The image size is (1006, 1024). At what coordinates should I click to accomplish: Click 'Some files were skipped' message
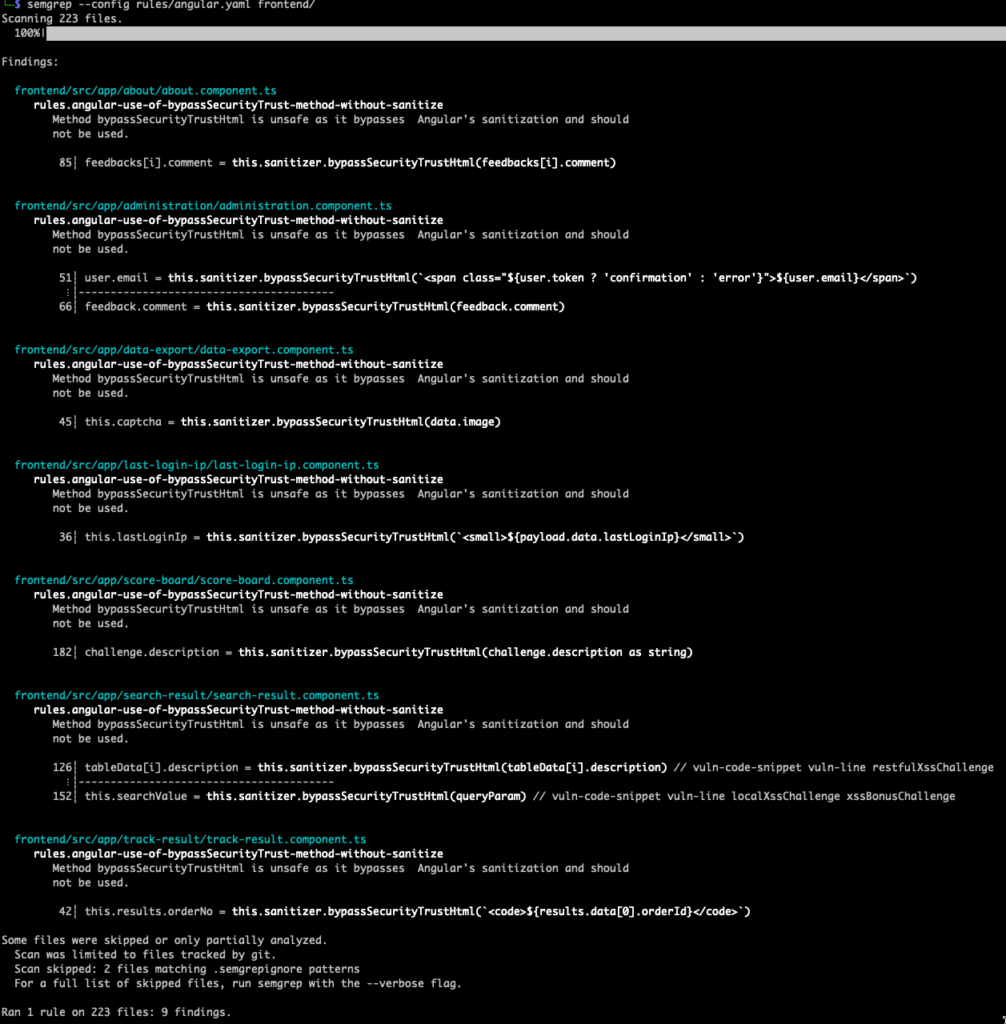tap(164, 940)
